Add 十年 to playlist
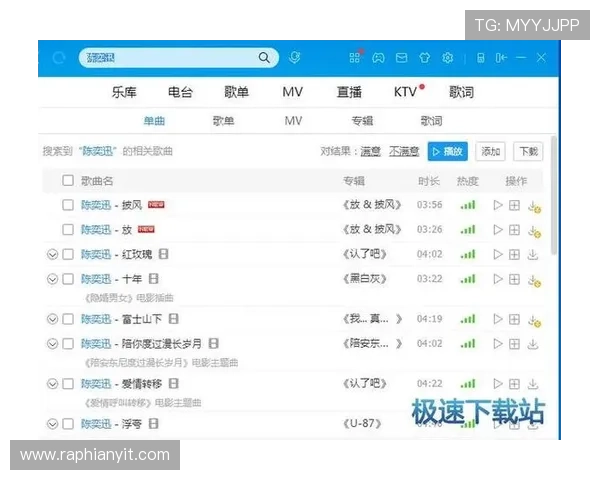Screen dimensions: 600x480 coord(514,279)
